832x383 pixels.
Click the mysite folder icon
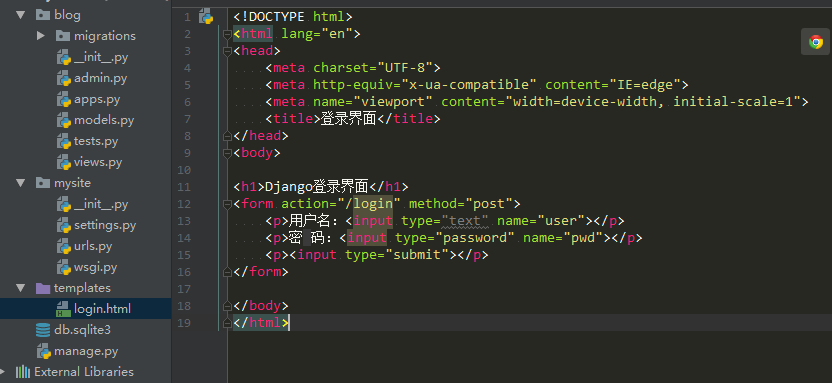pos(43,182)
